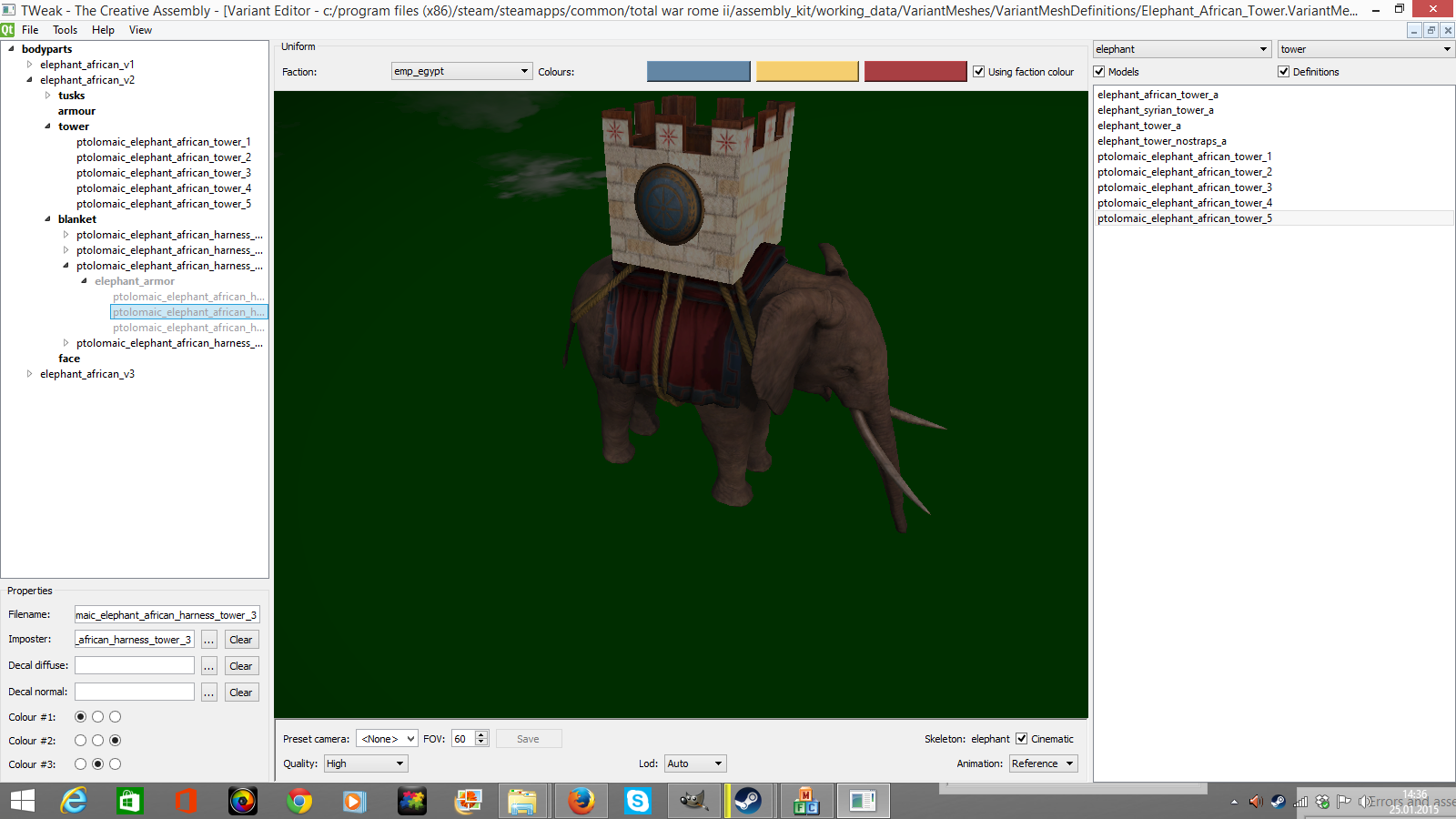1456x819 pixels.
Task: Collapse the blanket tree node
Action: click(x=47, y=219)
